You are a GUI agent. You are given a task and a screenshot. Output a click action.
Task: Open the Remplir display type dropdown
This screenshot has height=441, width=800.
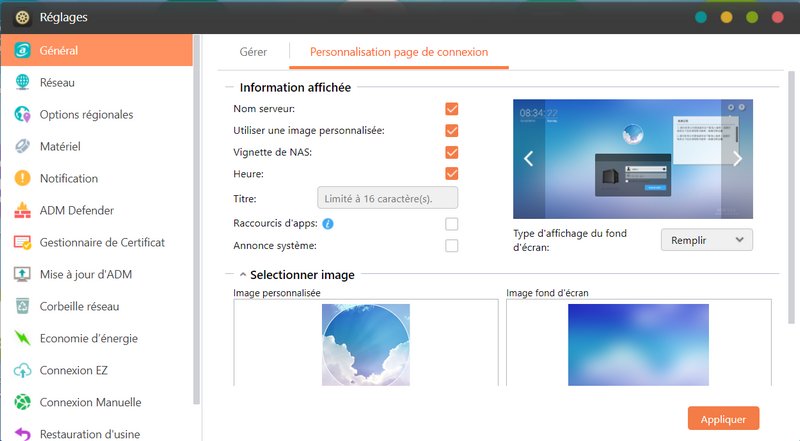click(x=707, y=240)
